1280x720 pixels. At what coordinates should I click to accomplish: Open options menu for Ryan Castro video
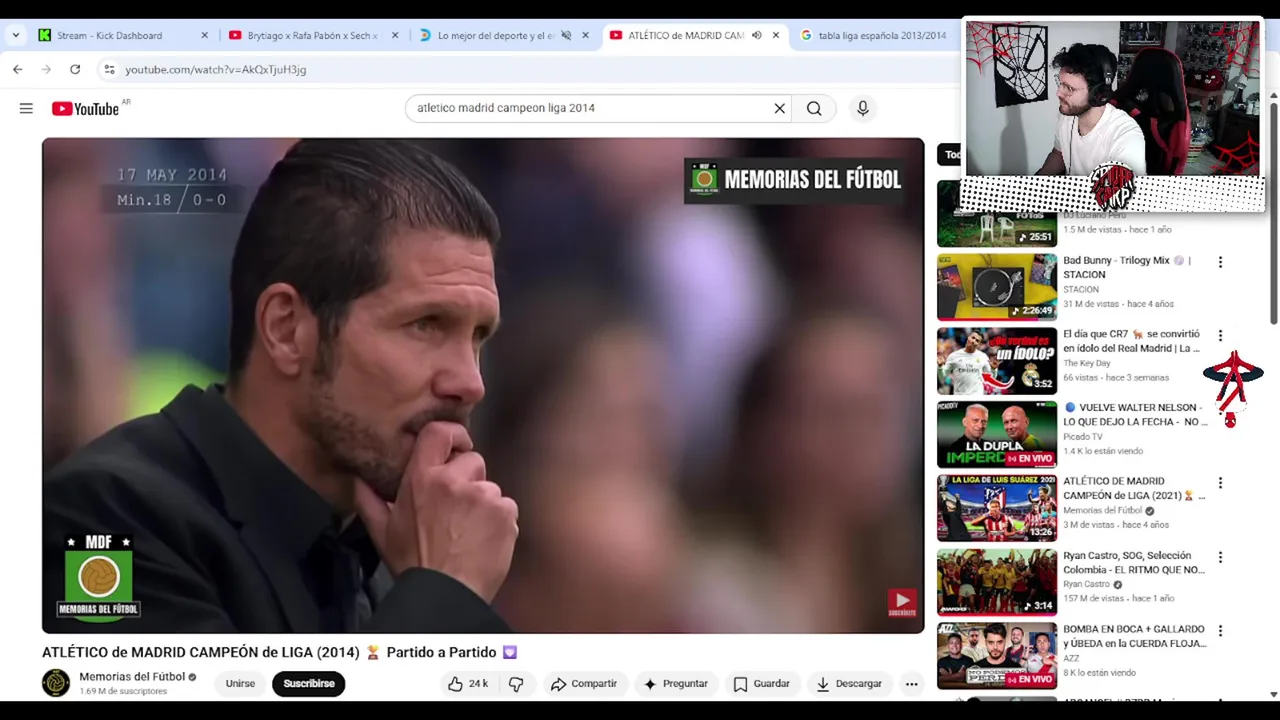(1220, 557)
